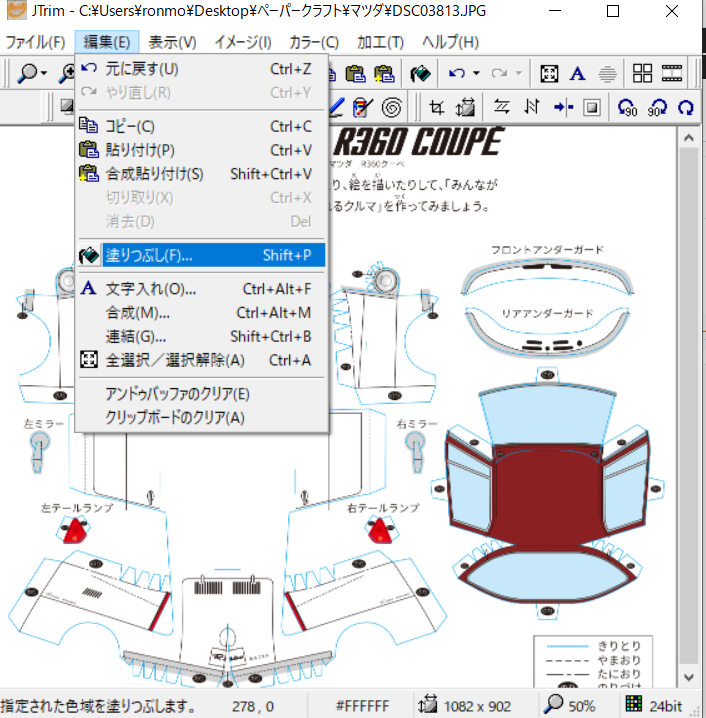
Task: Click the magnifier zoom toolbar icon
Action: click(27, 73)
